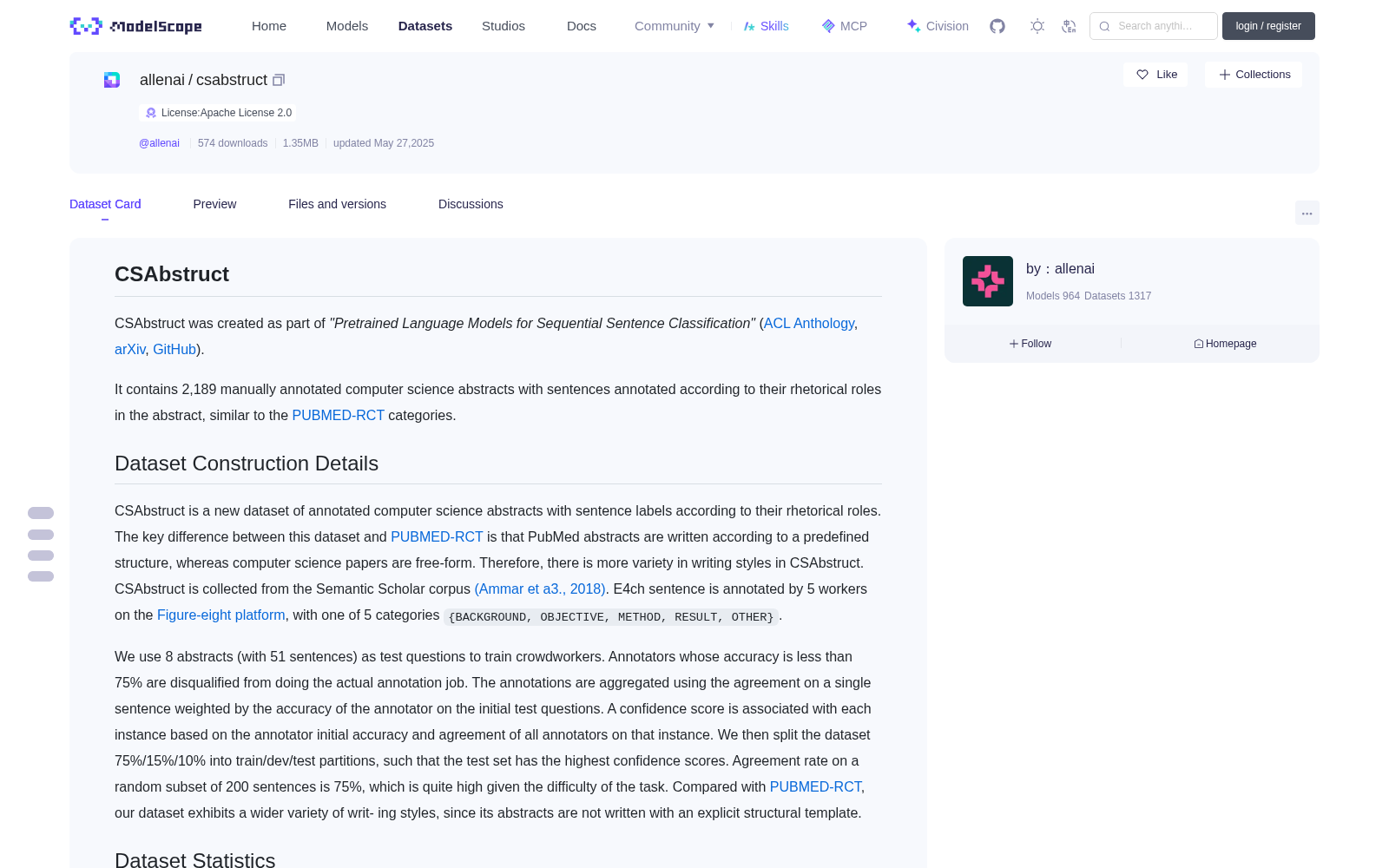
Task: Click the dataset avatar icon beside allenai
Action: click(x=112, y=80)
